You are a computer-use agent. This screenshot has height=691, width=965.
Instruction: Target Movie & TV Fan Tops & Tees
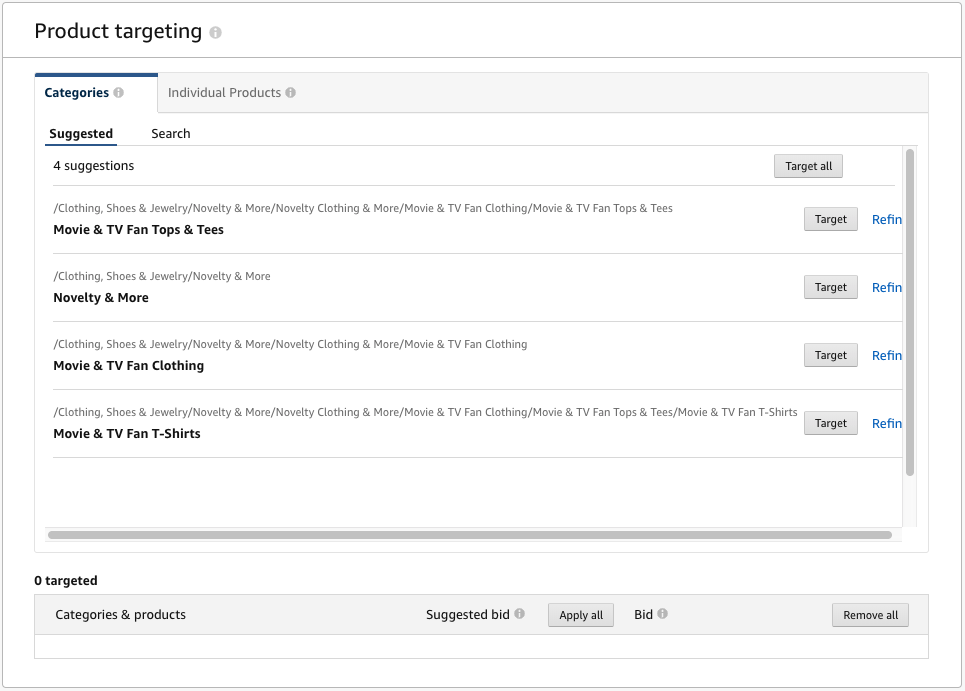coord(830,219)
